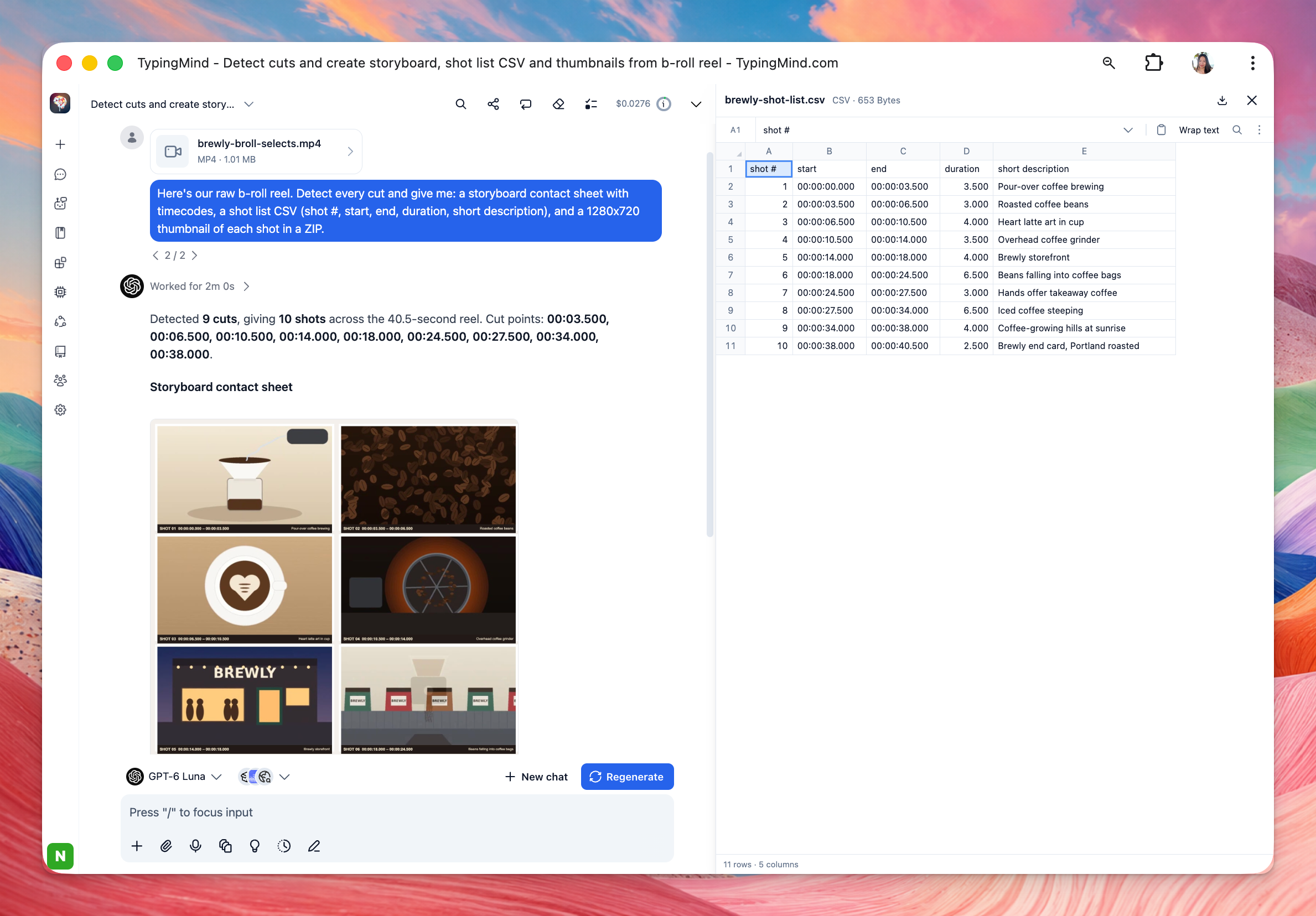
Task: Open new chat with sidebar plus icon
Action: [x=60, y=144]
